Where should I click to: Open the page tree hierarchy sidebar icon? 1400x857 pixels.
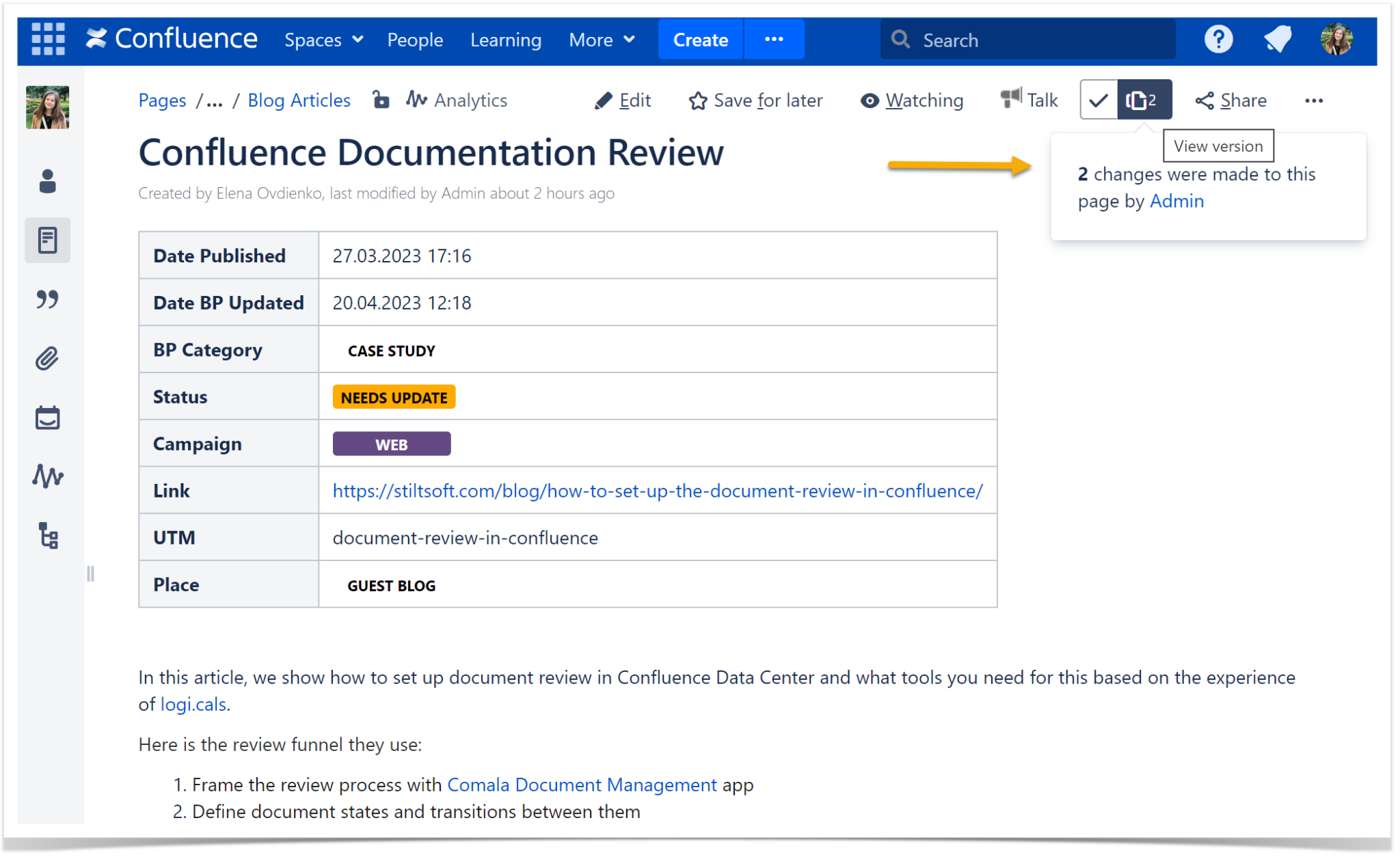(47, 537)
